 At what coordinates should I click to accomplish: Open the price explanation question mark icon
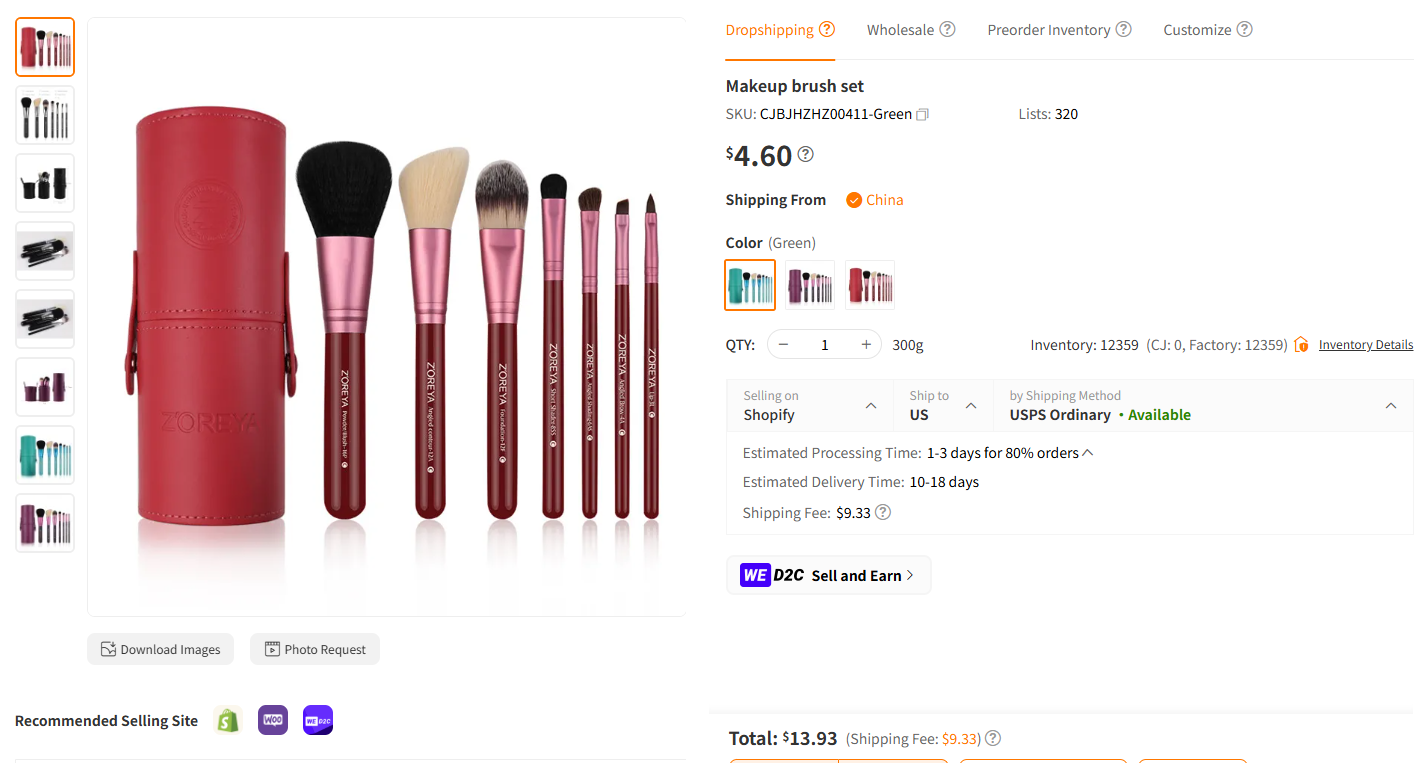(x=805, y=154)
